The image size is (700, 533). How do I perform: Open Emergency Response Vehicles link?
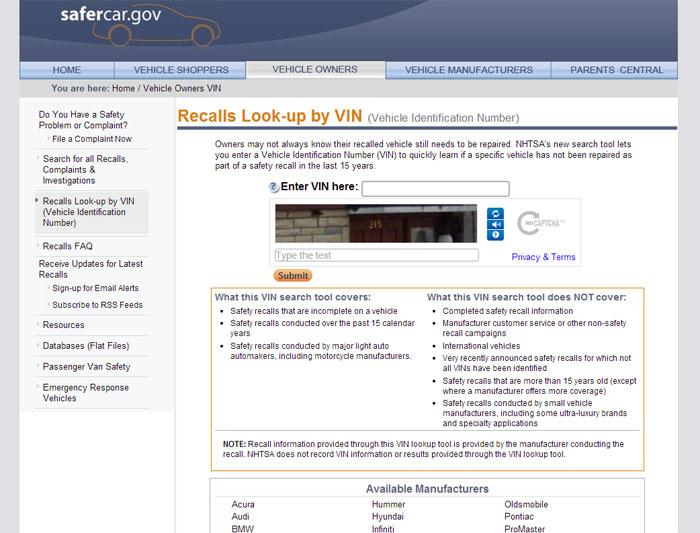click(x=86, y=393)
